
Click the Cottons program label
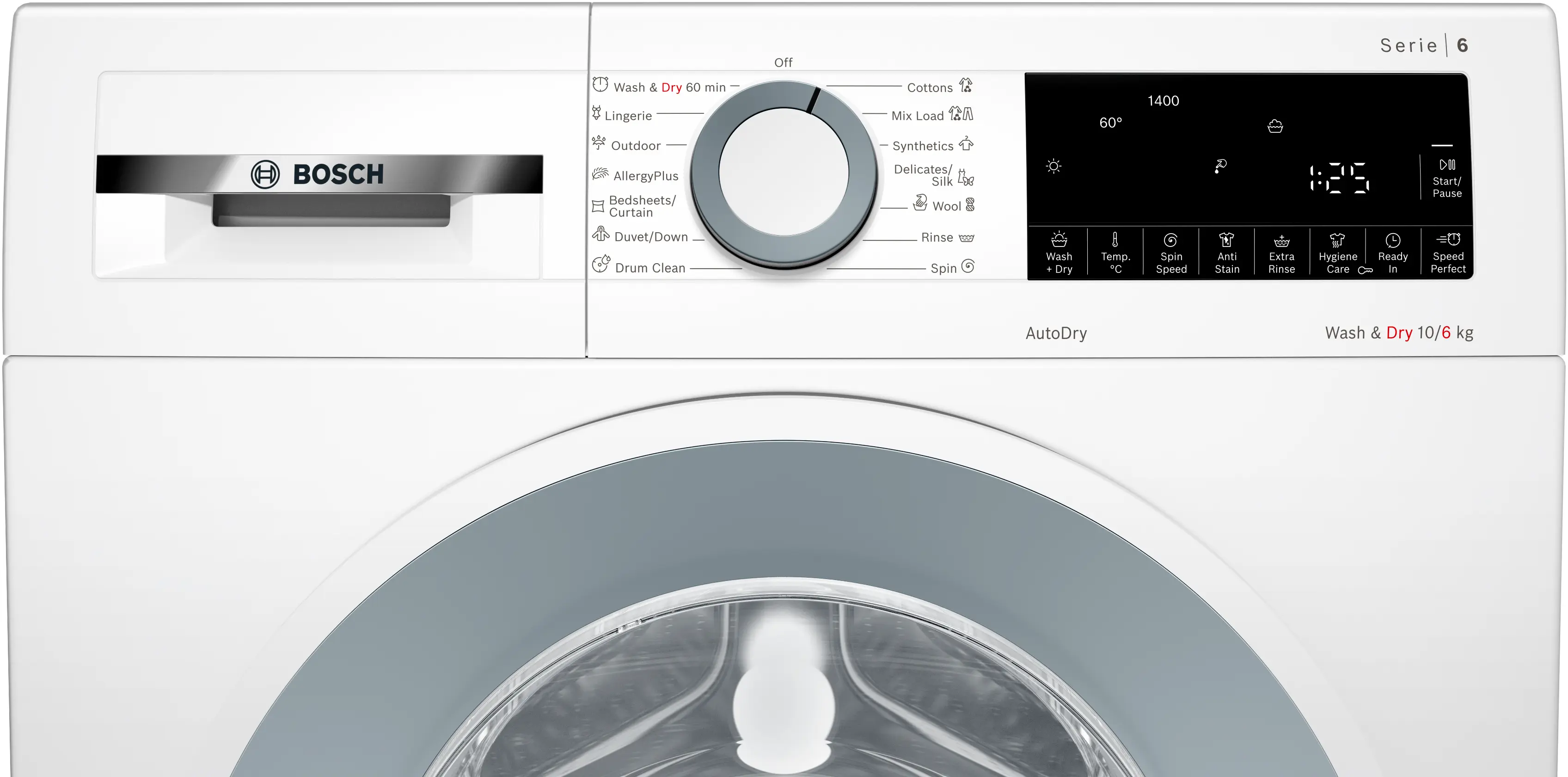point(930,88)
